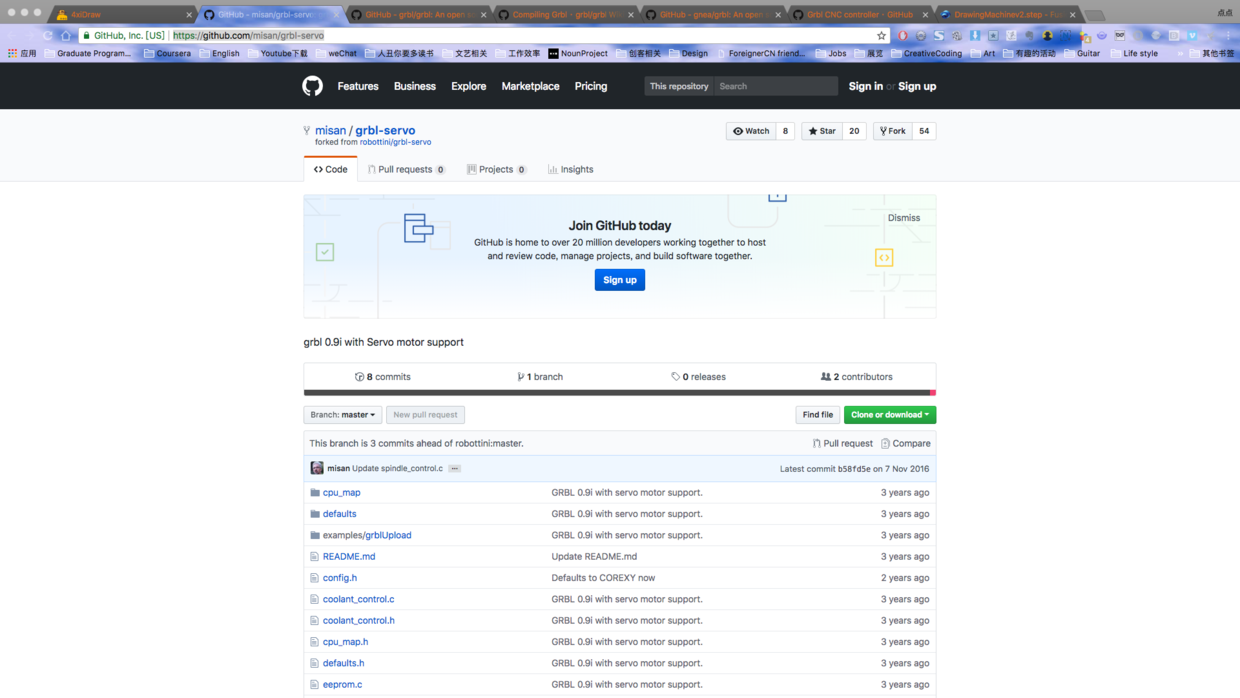The height and width of the screenshot is (698, 1240).
Task: Open the coolant_control.h file
Action: tap(358, 621)
